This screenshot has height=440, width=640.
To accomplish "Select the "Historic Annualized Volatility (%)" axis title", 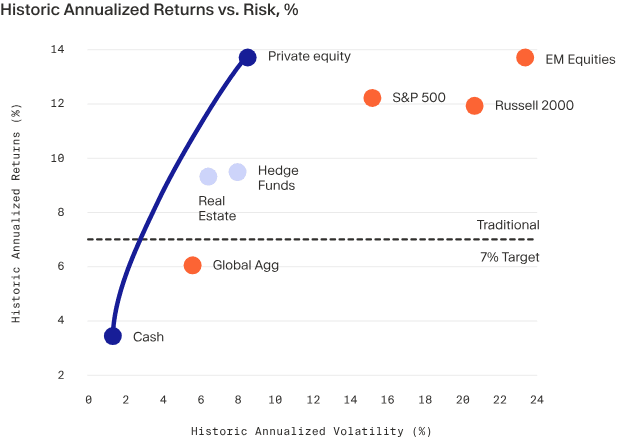I will (311, 431).
